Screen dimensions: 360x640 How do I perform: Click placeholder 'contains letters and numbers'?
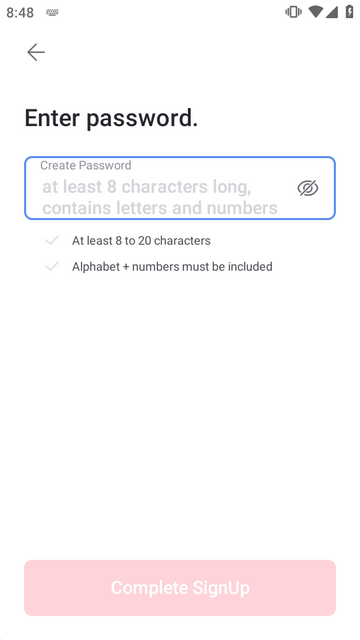click(x=160, y=208)
